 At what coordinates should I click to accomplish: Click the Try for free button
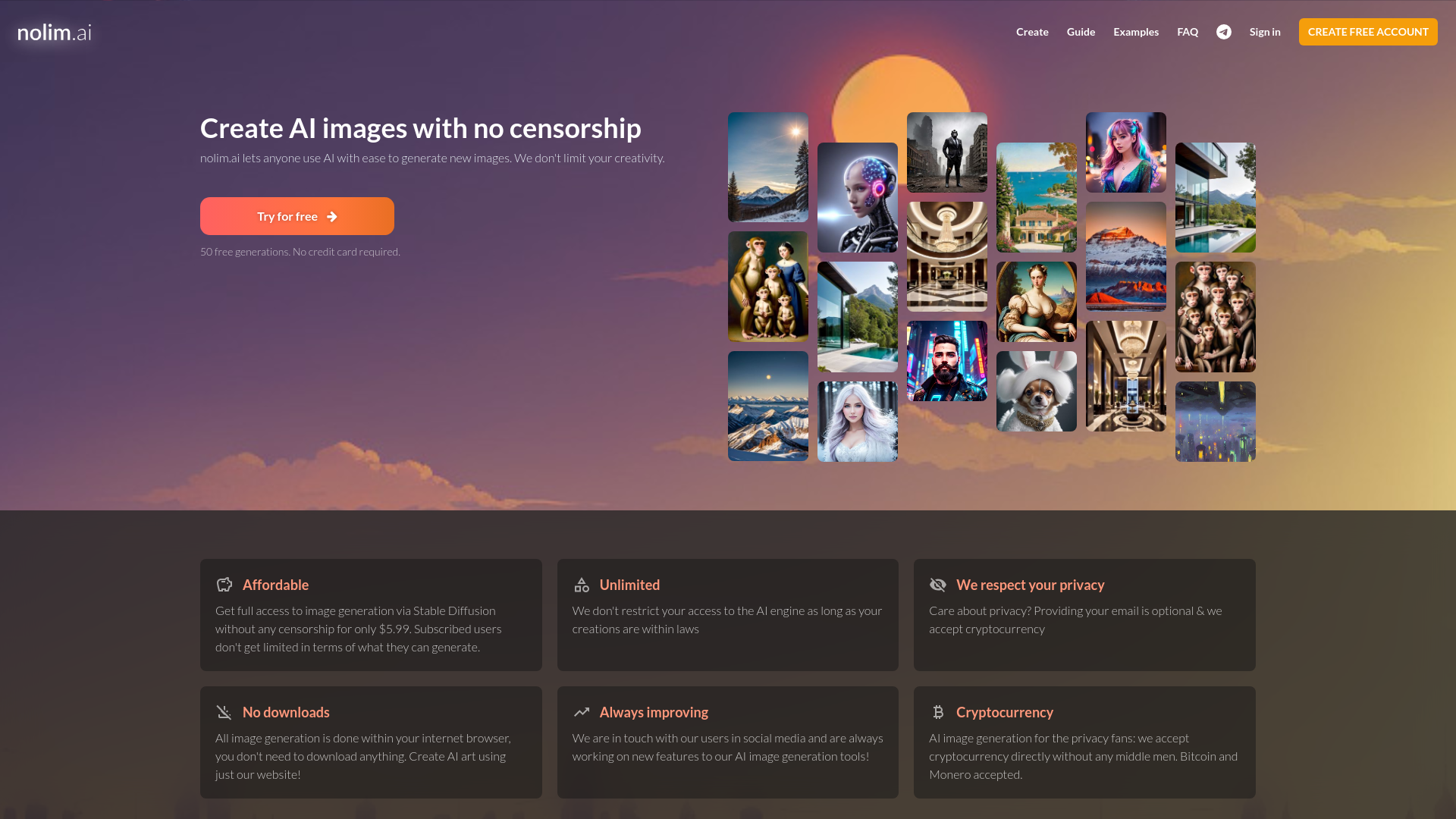[297, 216]
